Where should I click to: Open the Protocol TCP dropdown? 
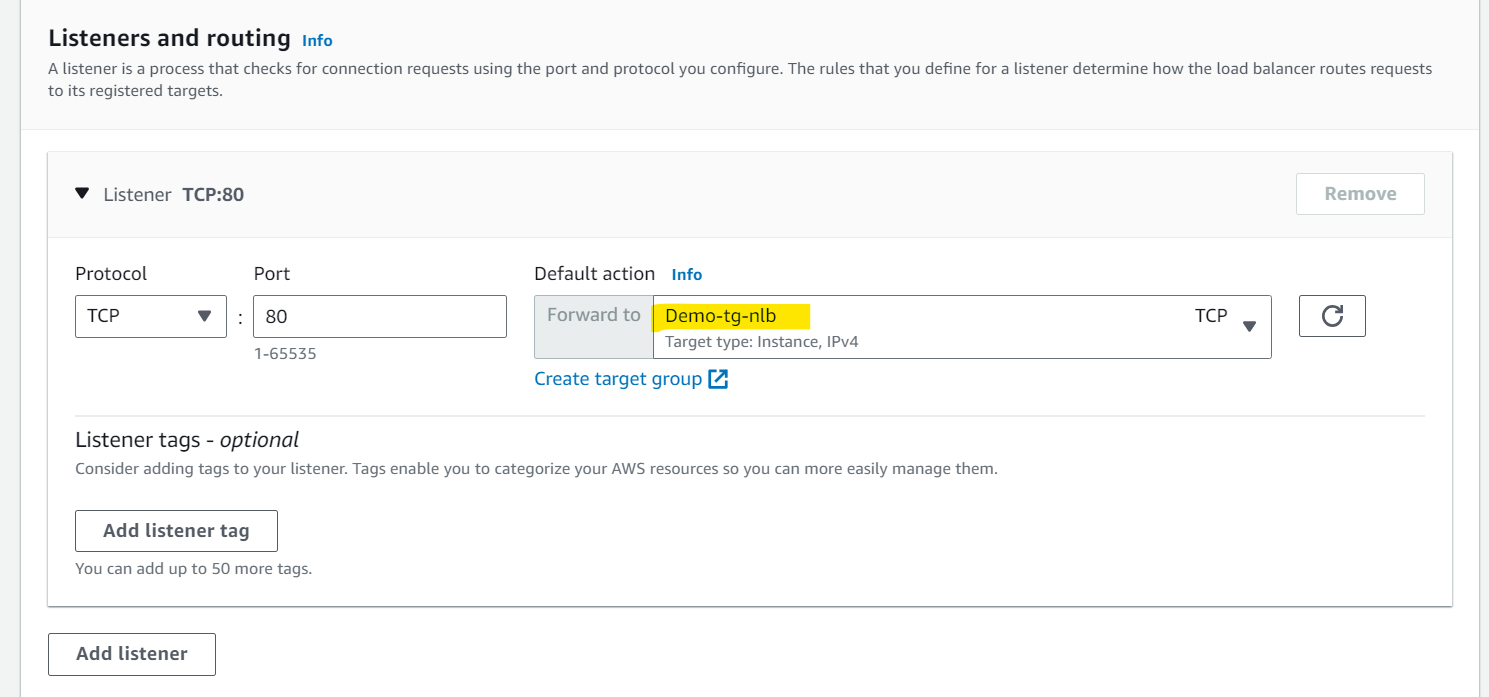(x=151, y=316)
